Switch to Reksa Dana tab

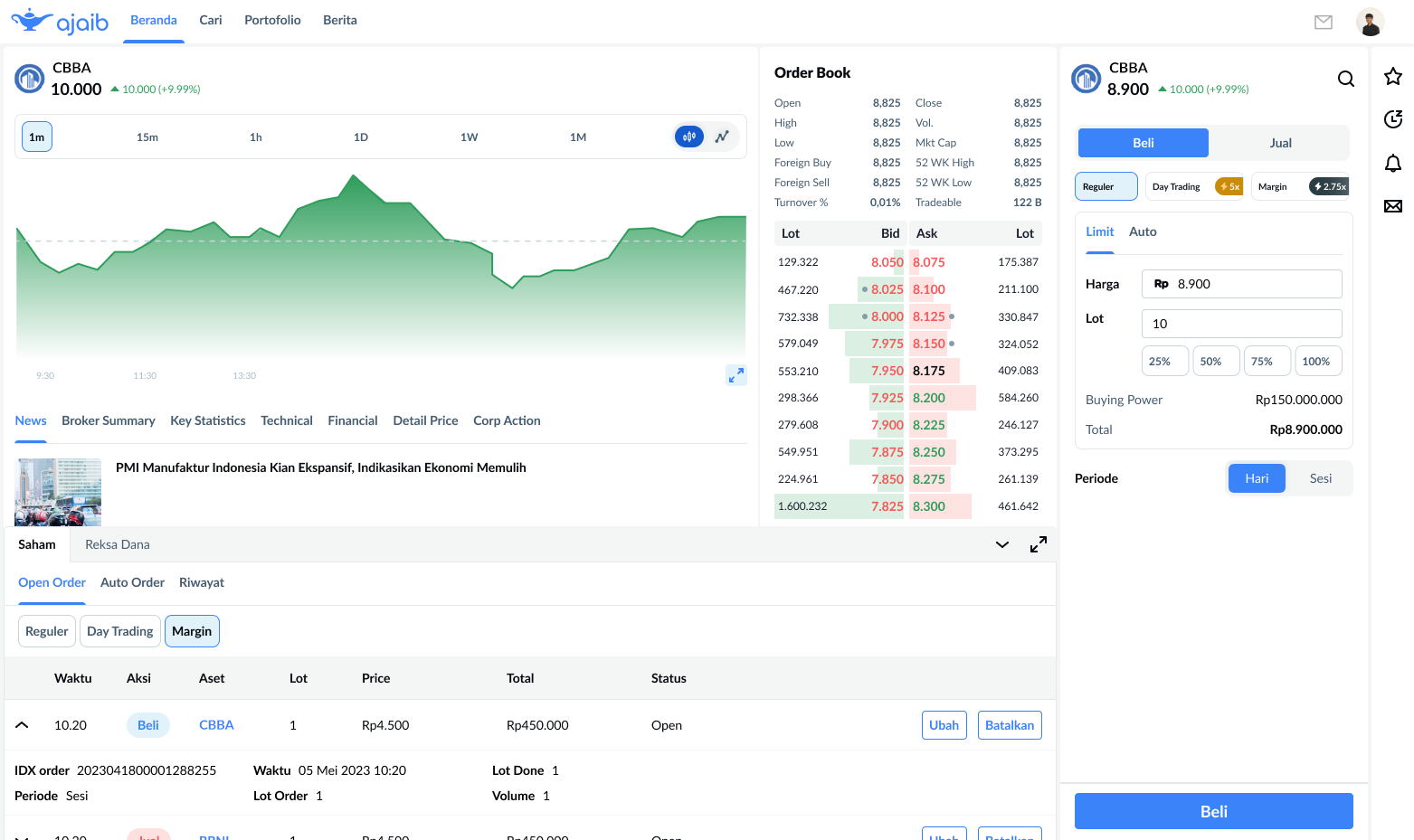click(118, 544)
